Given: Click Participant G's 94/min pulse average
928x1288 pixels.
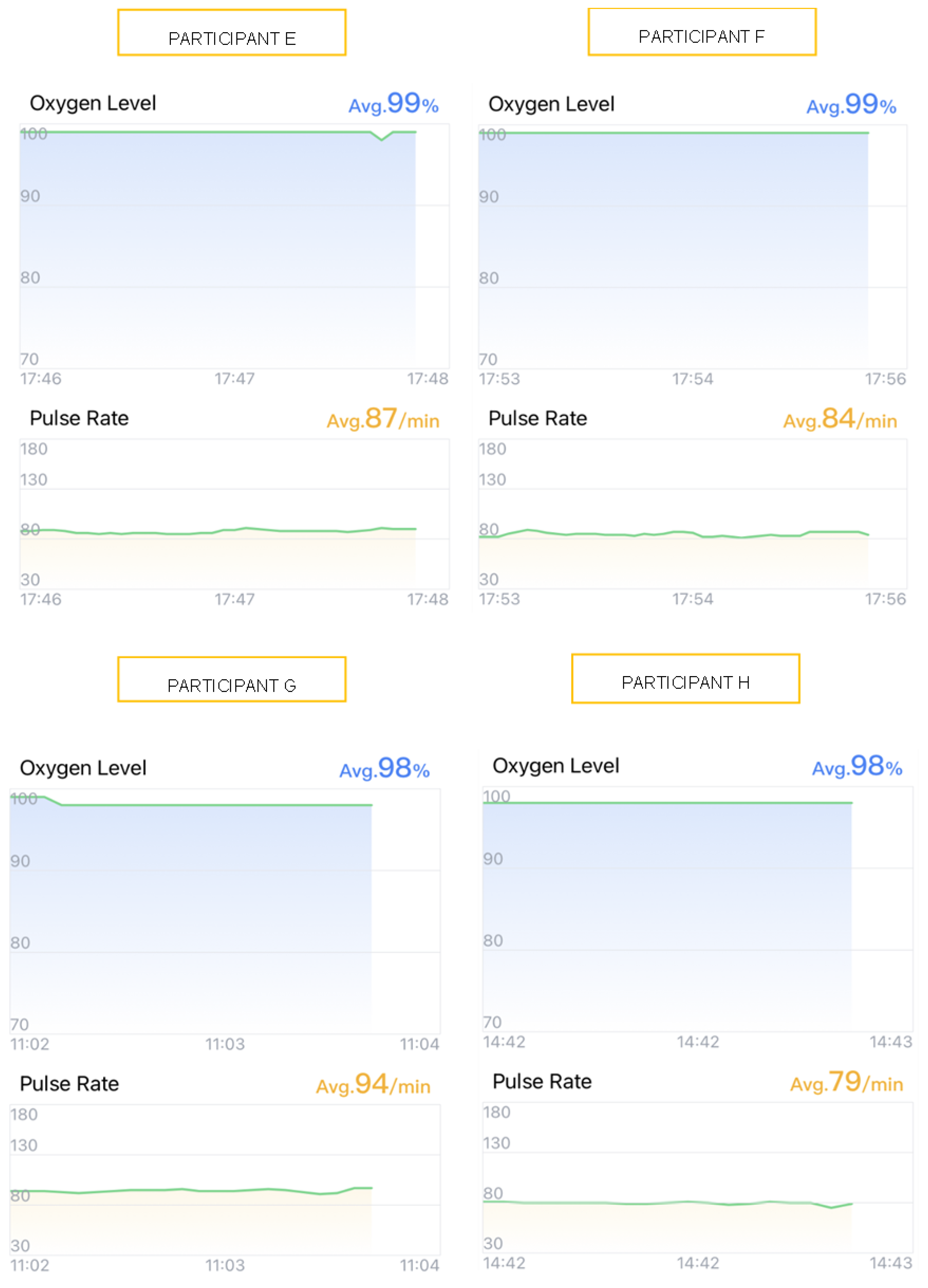Looking at the screenshot, I should coord(373,1085).
